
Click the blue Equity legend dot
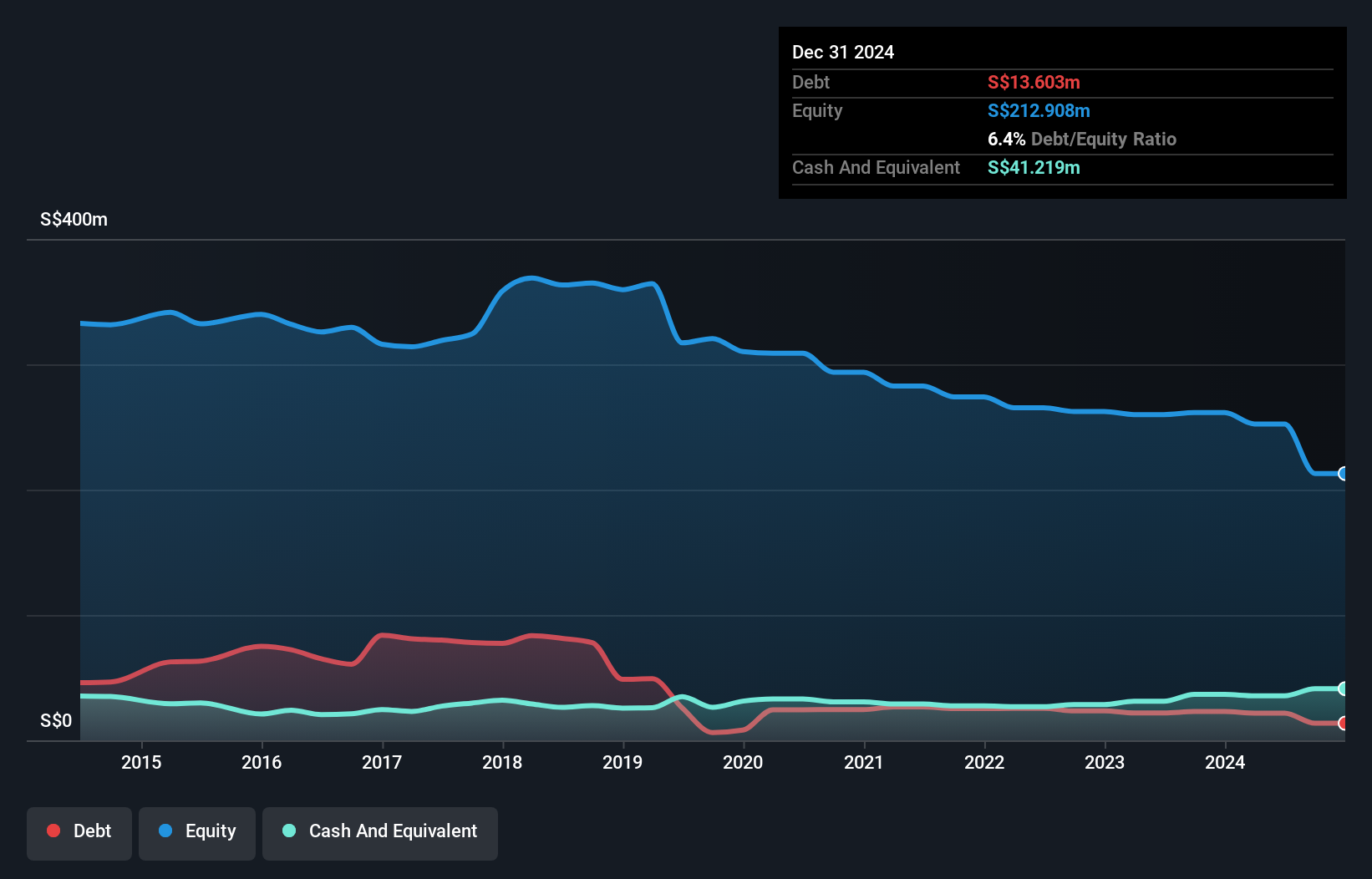tap(165, 831)
